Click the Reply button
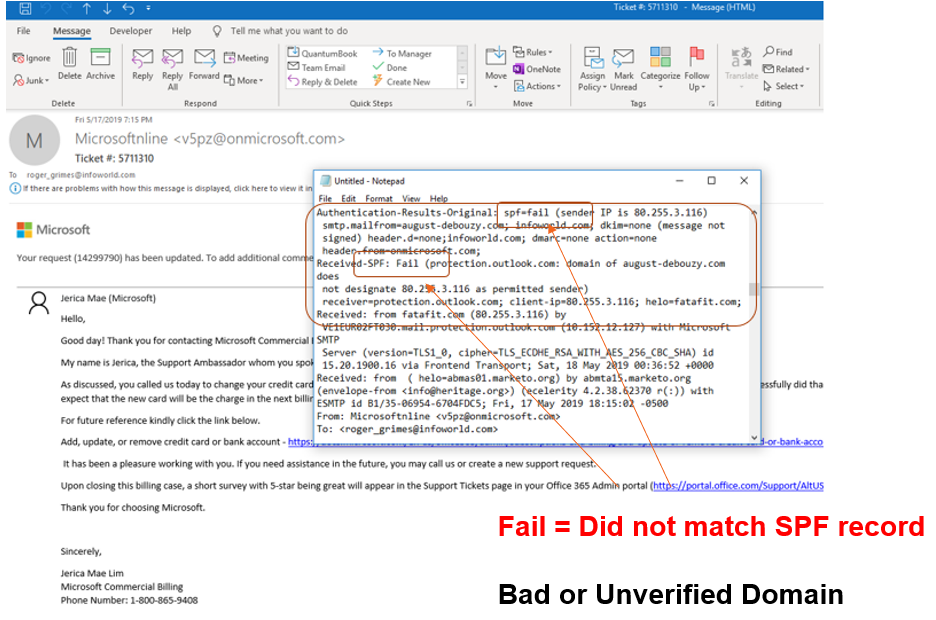Screen dimensions: 936x620 point(143,64)
